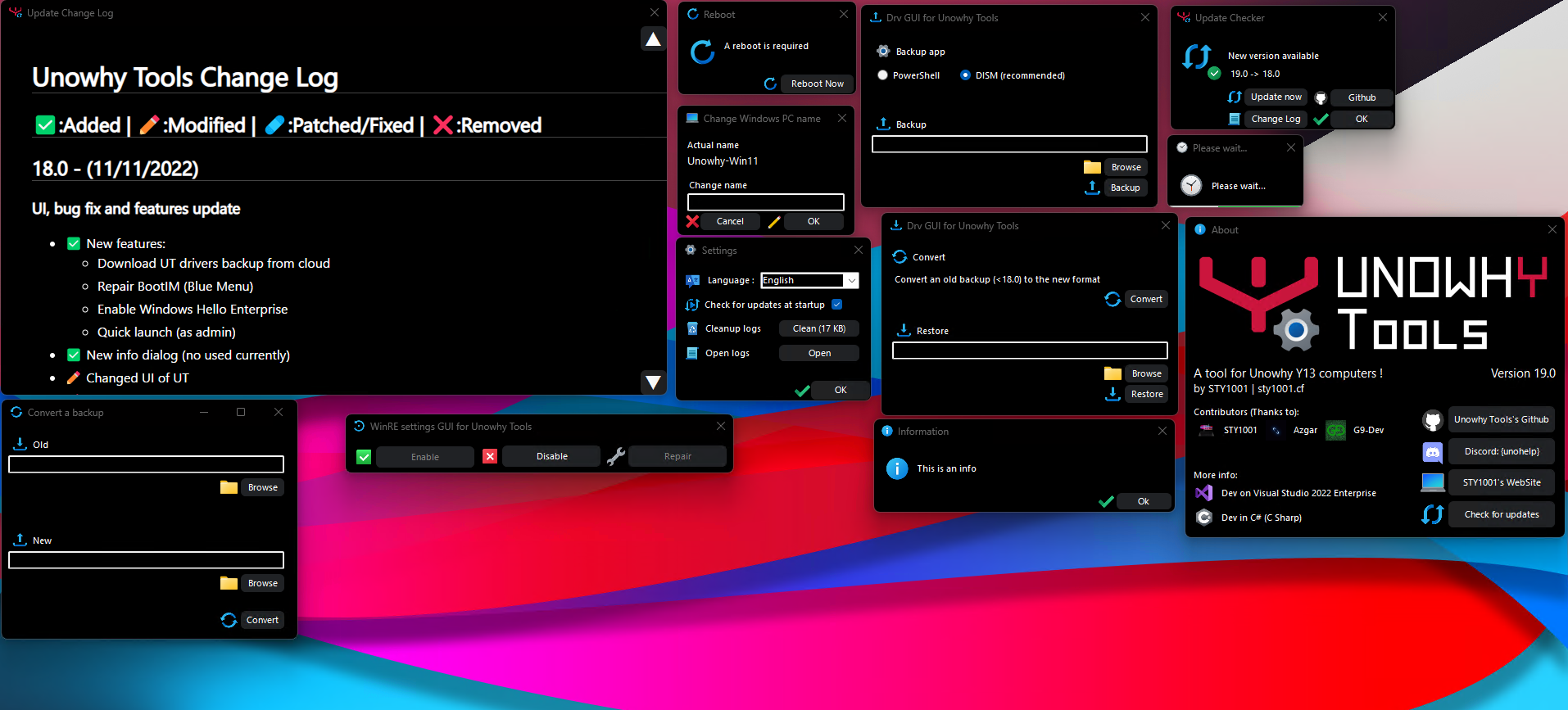Click Enable in WinRE settings
Screen dimensions: 1568x710
(x=424, y=457)
